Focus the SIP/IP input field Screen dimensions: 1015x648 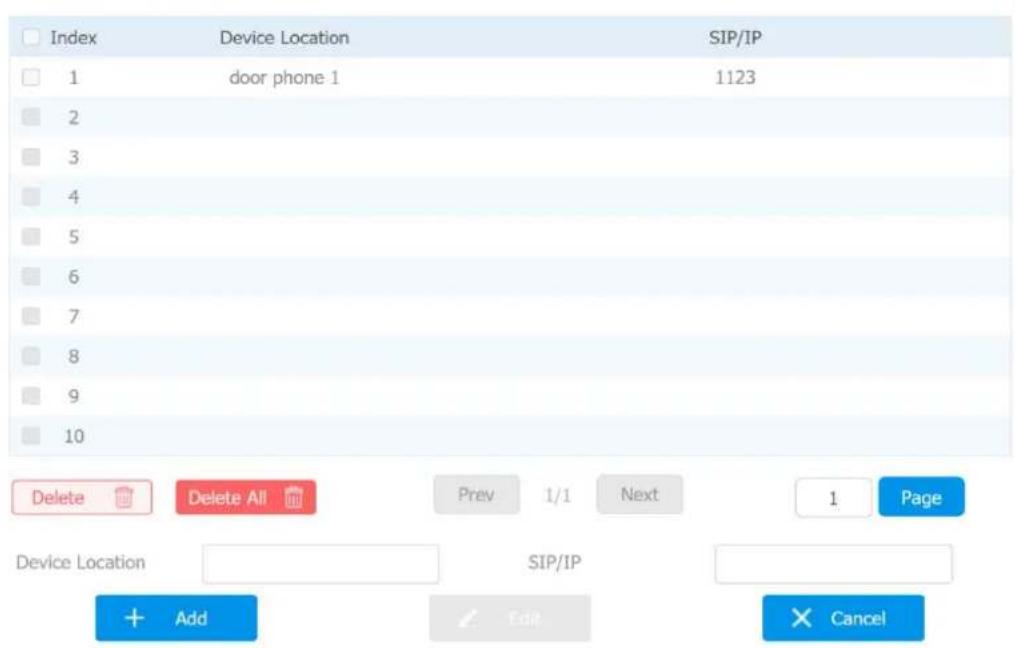point(834,564)
